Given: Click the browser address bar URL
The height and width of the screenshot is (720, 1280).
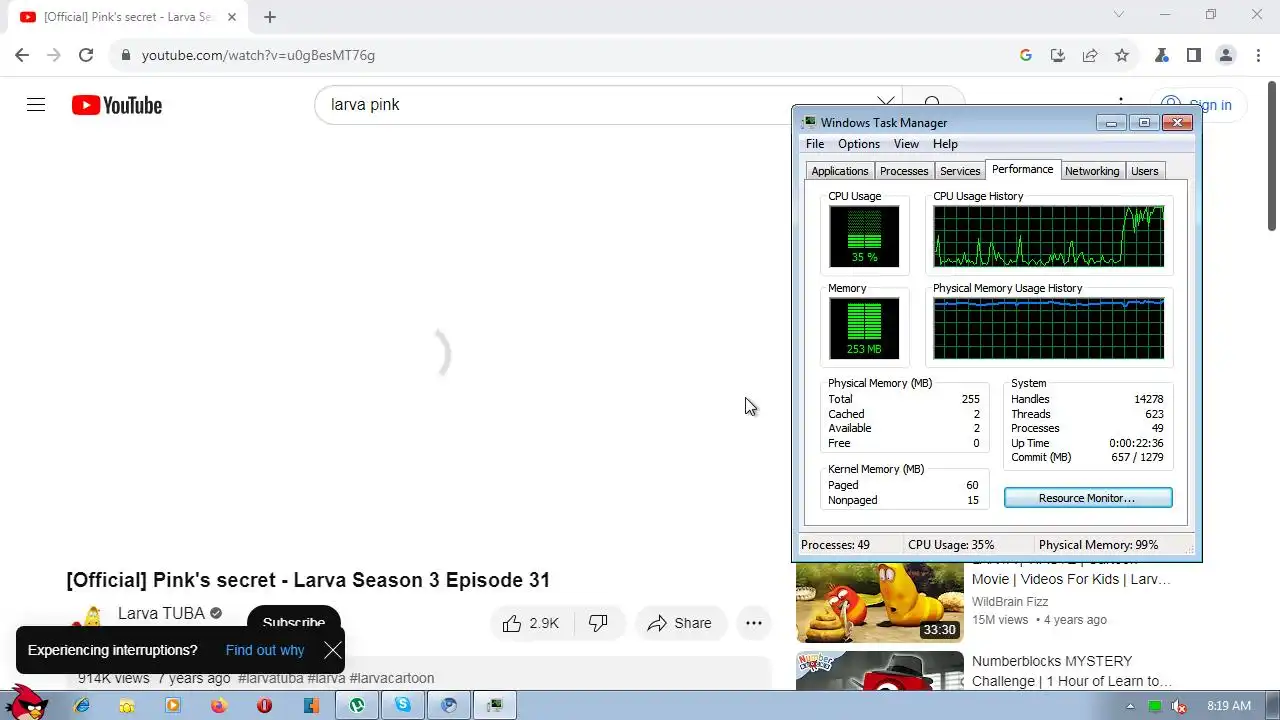Looking at the screenshot, I should (x=258, y=55).
